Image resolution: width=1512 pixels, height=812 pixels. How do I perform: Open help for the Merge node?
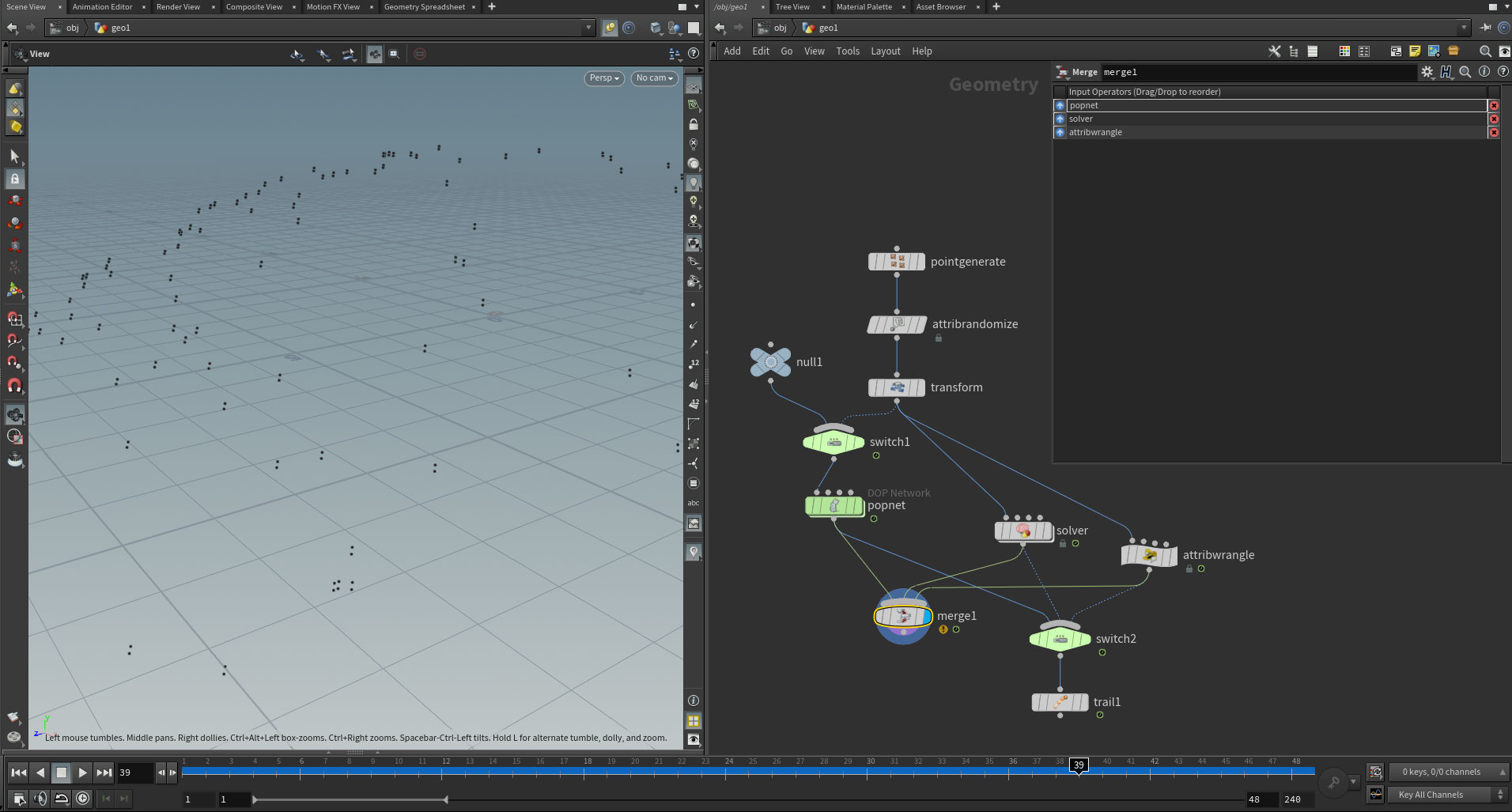point(1502,72)
